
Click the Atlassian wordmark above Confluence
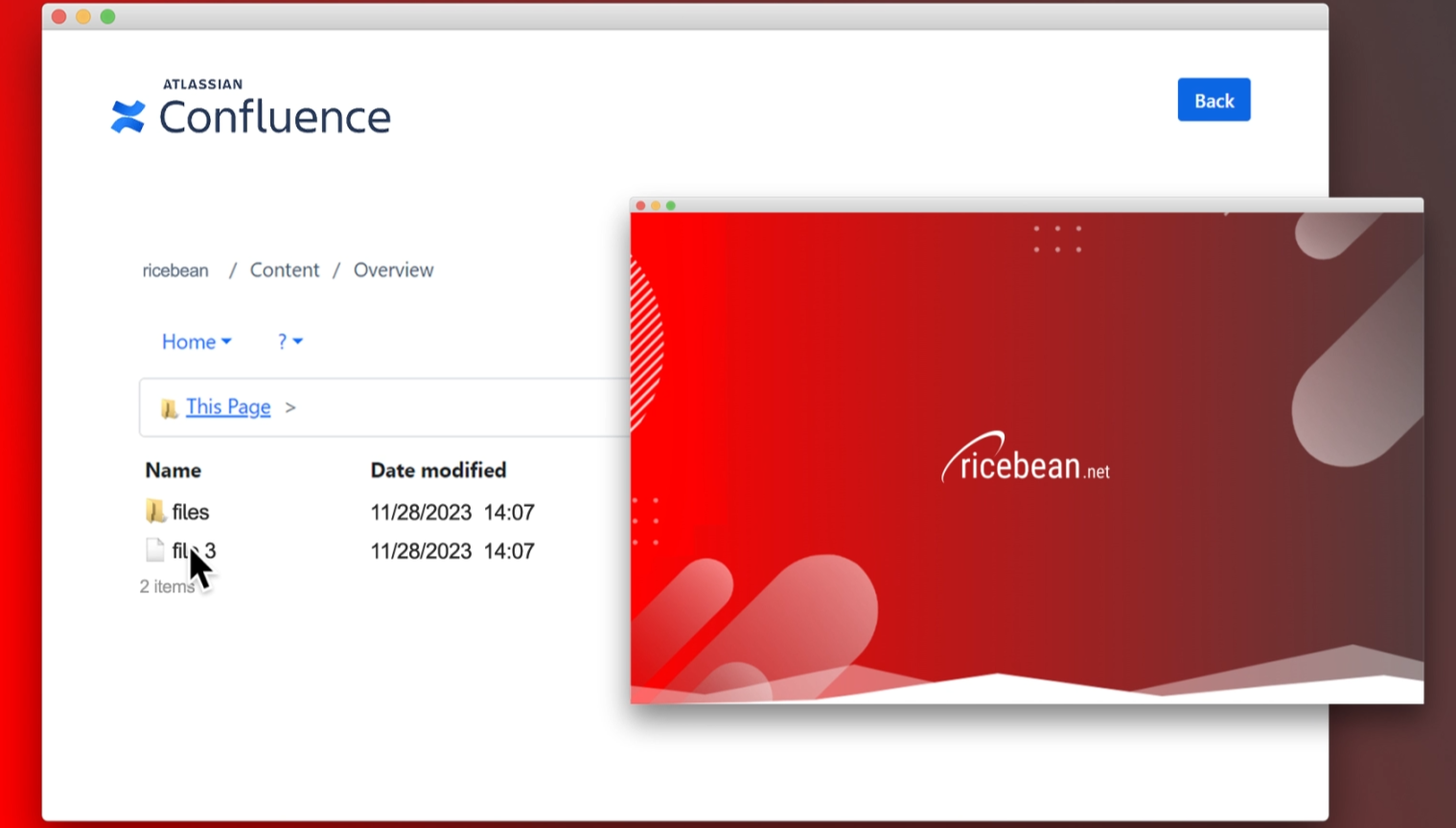coord(202,83)
